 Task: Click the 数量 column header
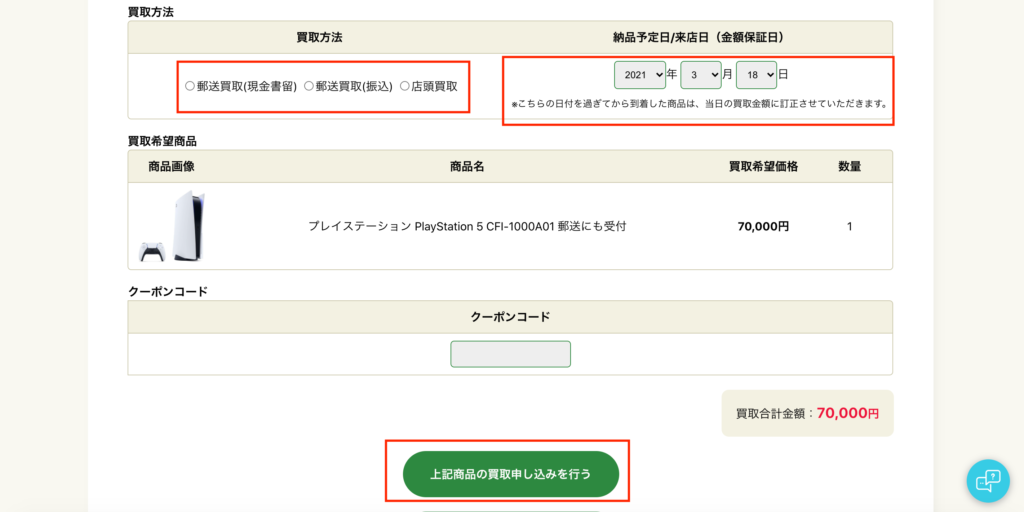(850, 167)
